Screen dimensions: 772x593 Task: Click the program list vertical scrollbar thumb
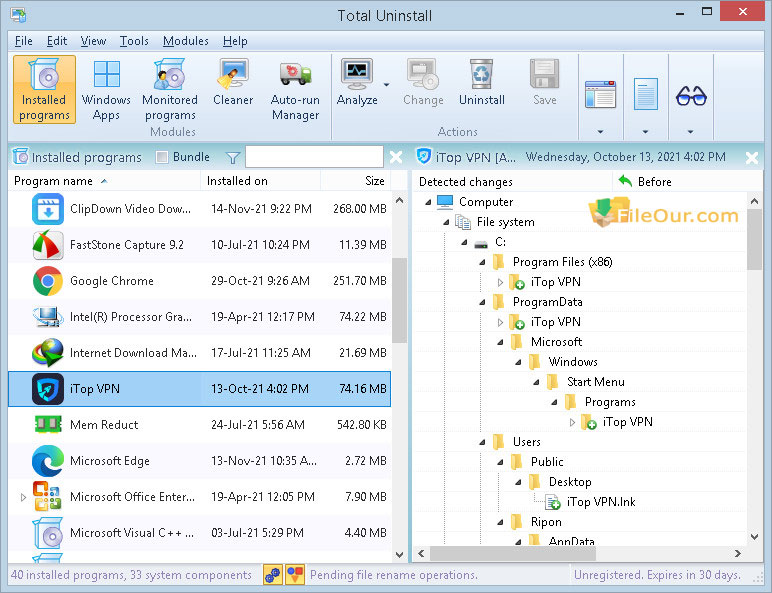pyautogui.click(x=399, y=300)
